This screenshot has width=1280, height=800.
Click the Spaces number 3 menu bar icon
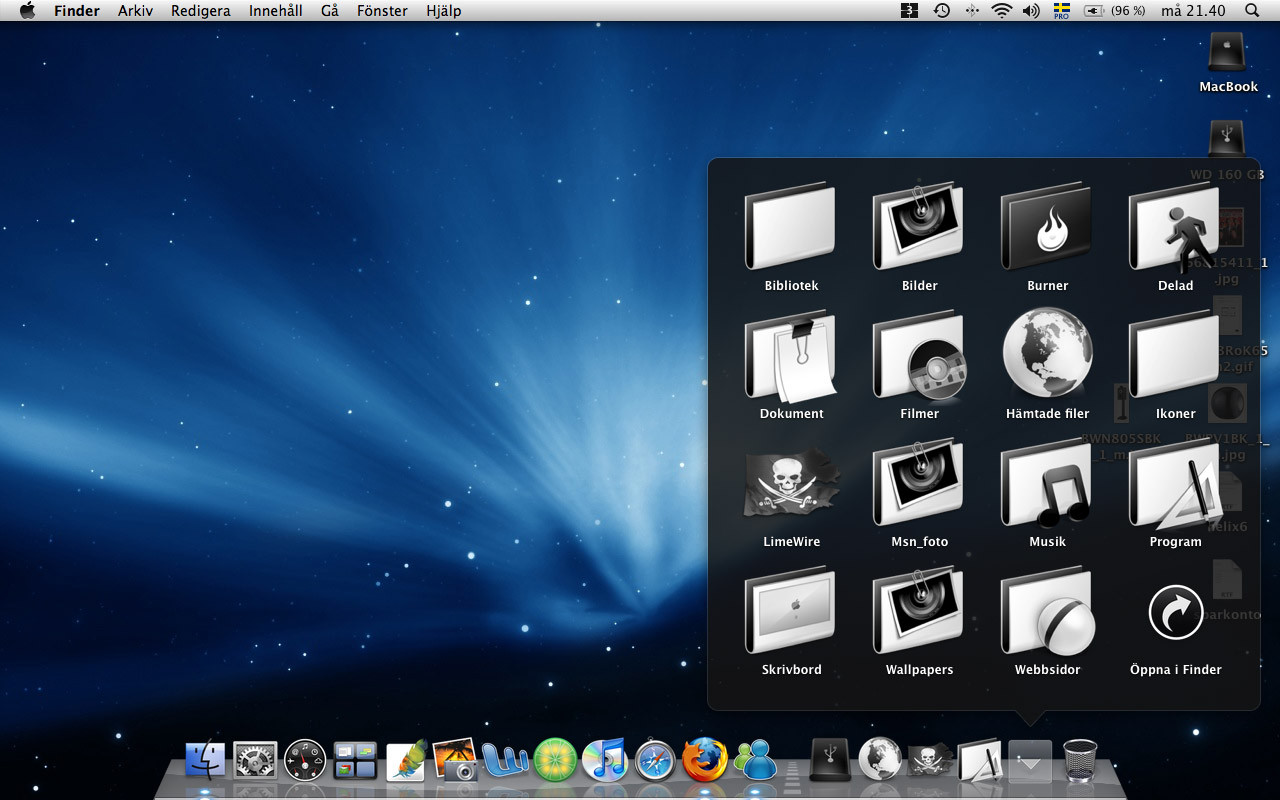click(x=909, y=11)
